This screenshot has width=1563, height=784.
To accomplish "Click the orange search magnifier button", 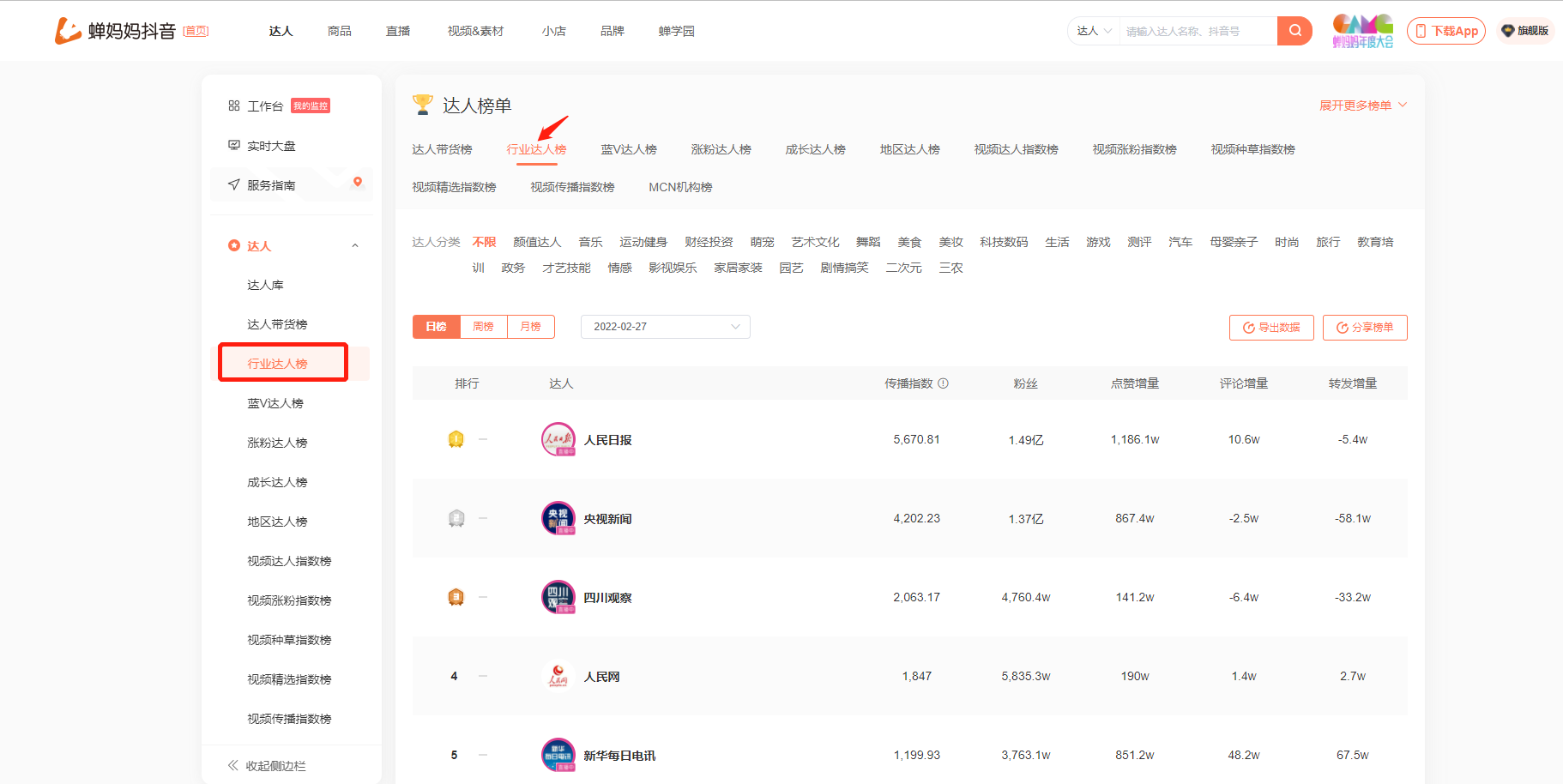I will pyautogui.click(x=1294, y=31).
